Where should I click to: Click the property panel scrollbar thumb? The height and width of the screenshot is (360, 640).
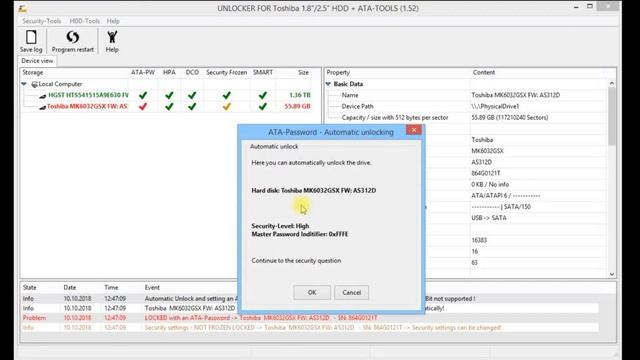611,116
